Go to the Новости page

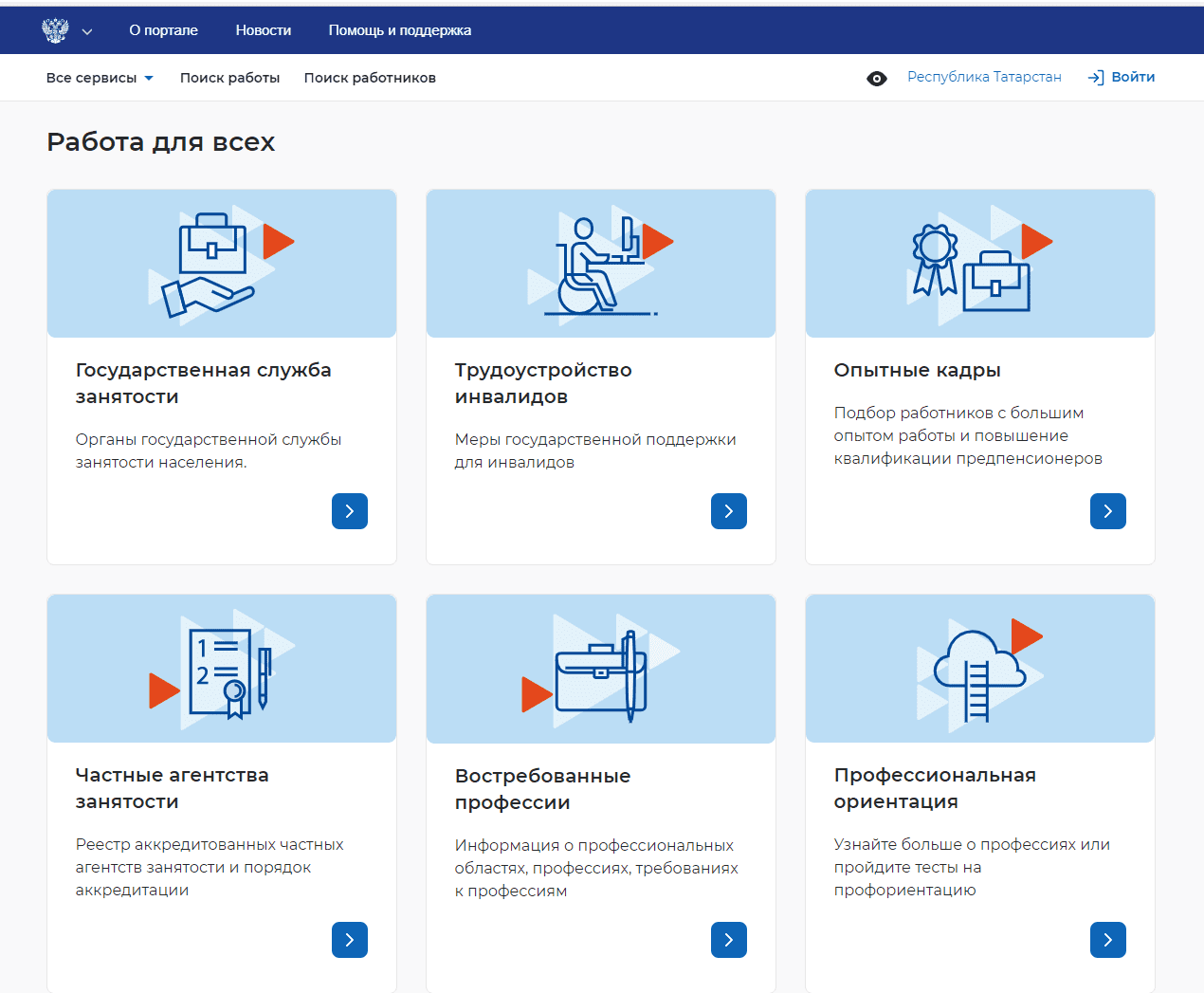pyautogui.click(x=264, y=30)
